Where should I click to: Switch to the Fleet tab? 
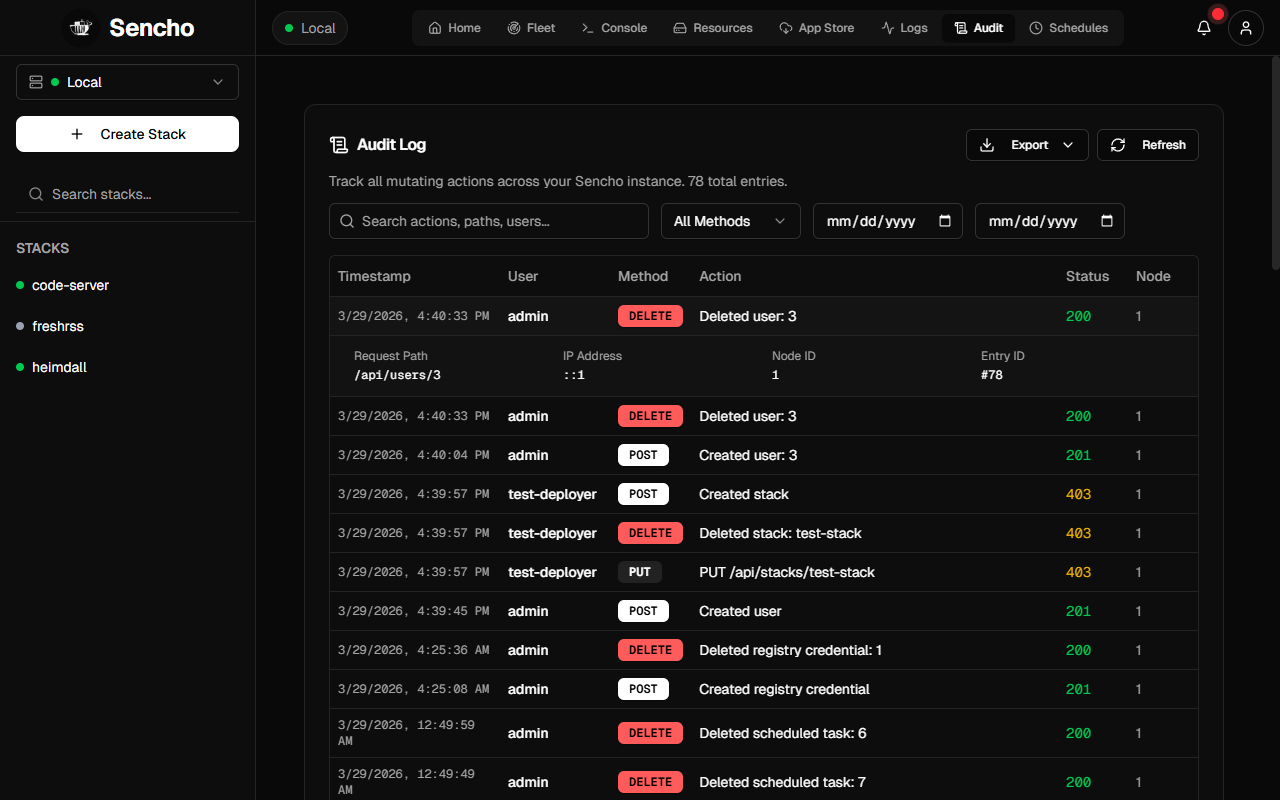[x=531, y=28]
